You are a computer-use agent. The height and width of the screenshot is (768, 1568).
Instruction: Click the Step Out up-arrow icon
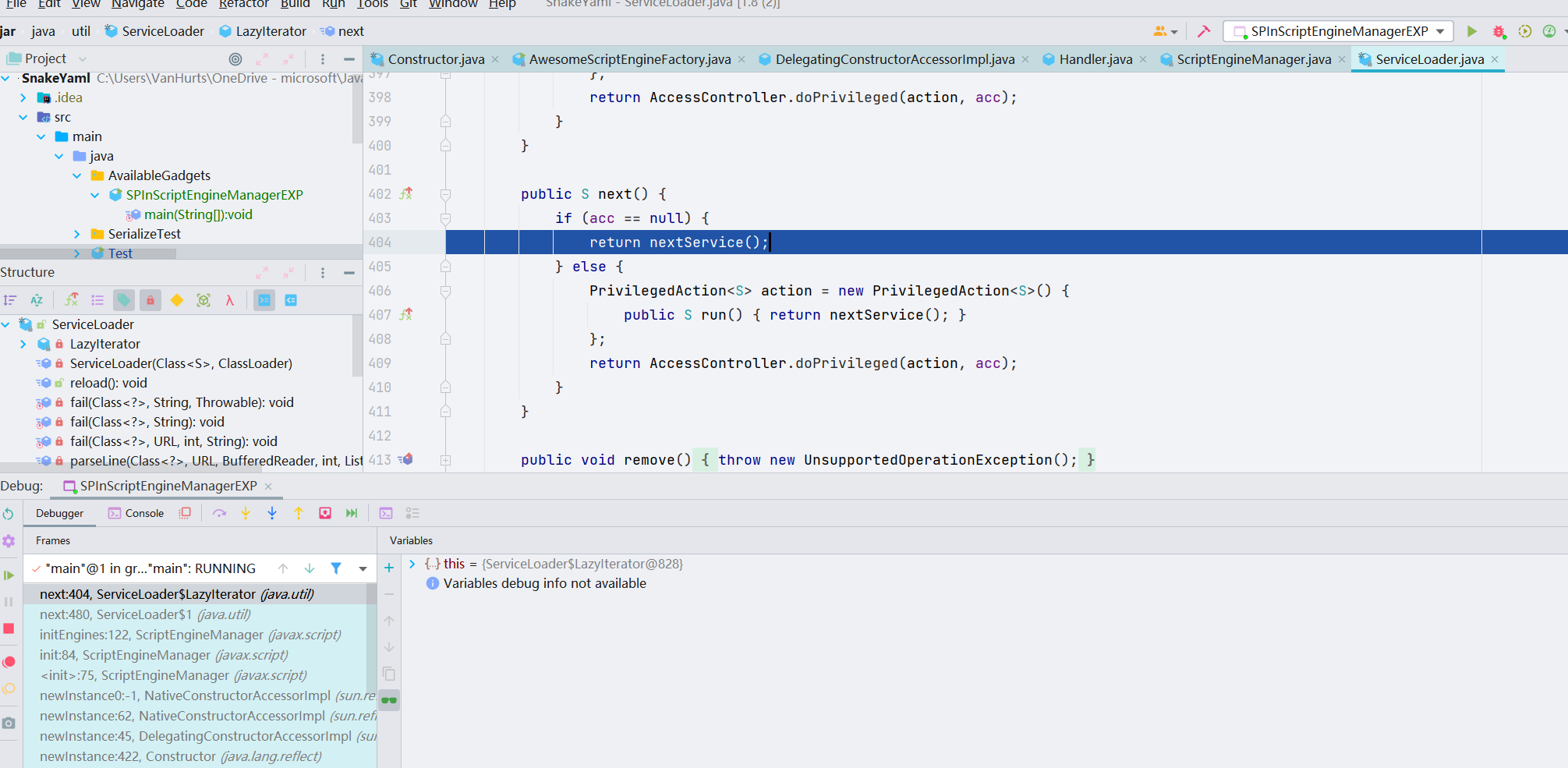point(299,513)
